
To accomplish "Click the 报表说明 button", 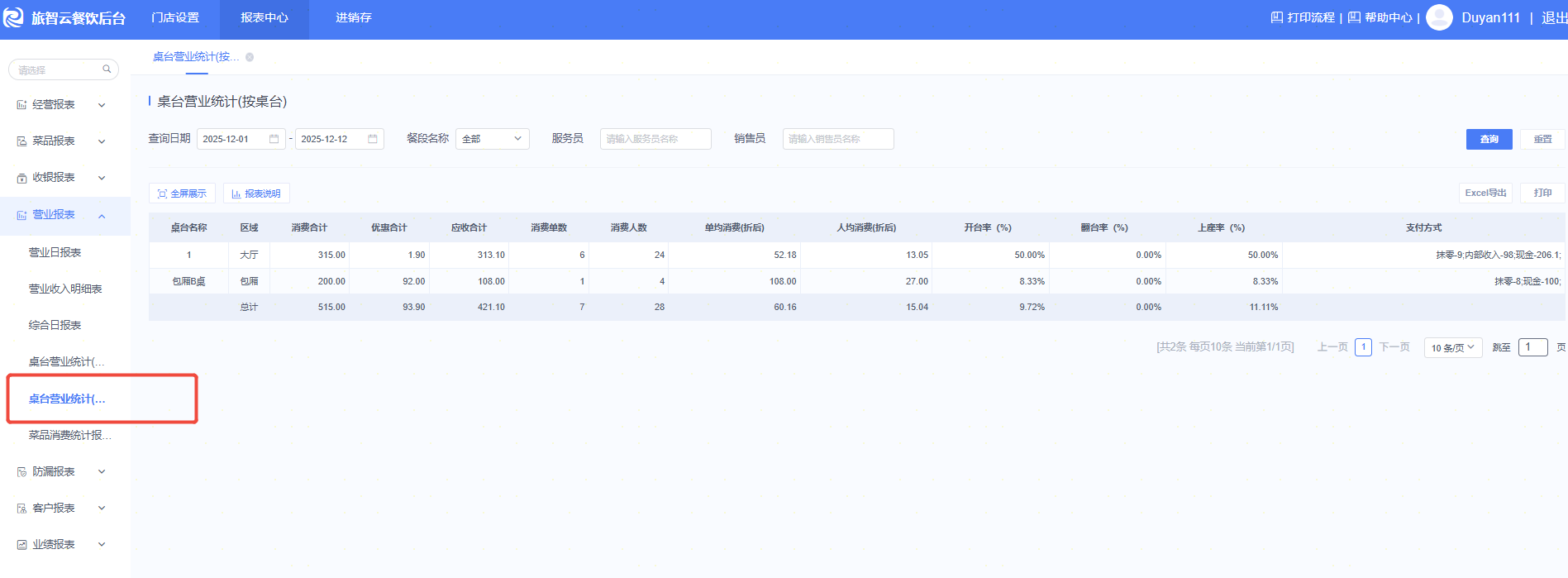I will (x=256, y=193).
